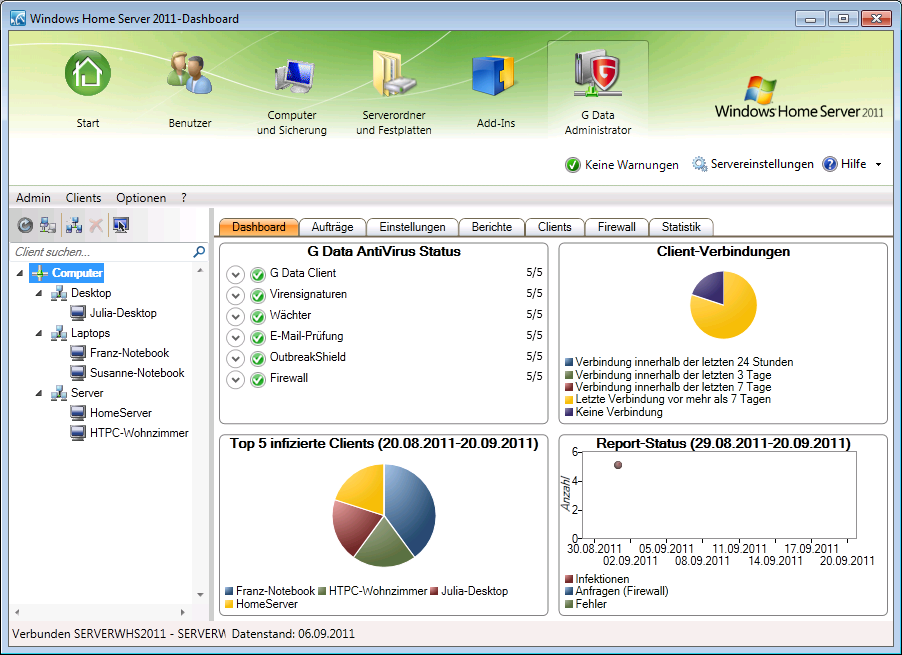Click the magnifier icon in client search
The image size is (902, 655).
coord(199,253)
